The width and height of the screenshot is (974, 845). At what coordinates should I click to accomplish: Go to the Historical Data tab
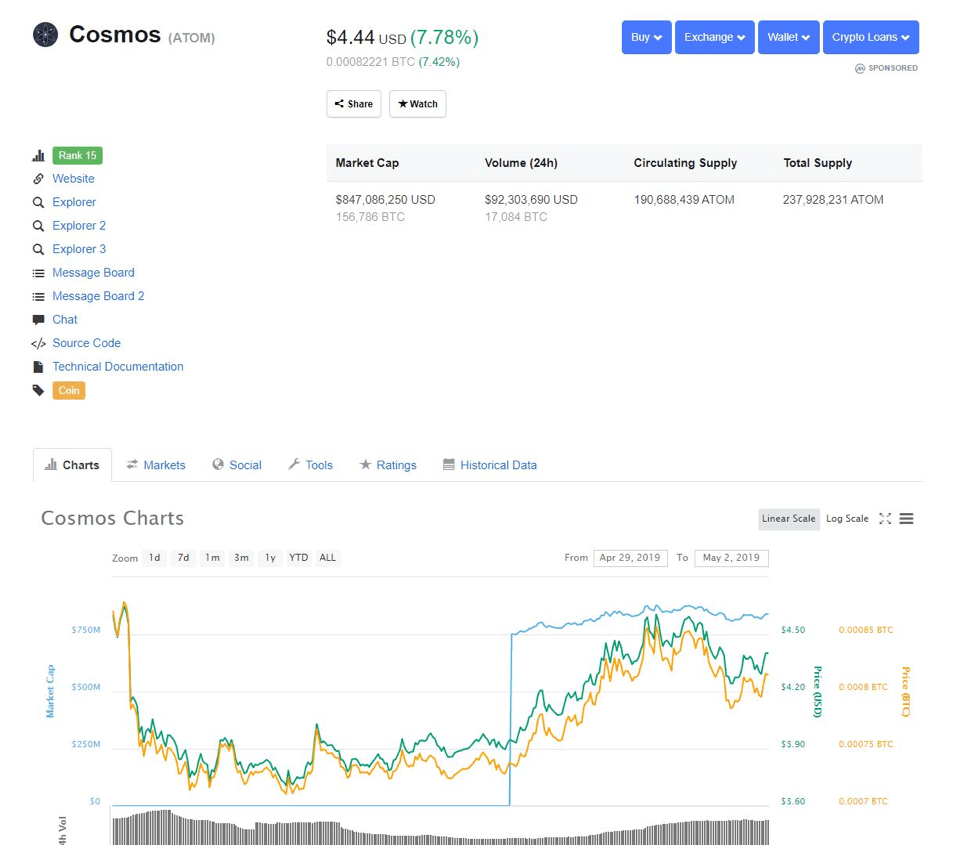pyautogui.click(x=490, y=465)
